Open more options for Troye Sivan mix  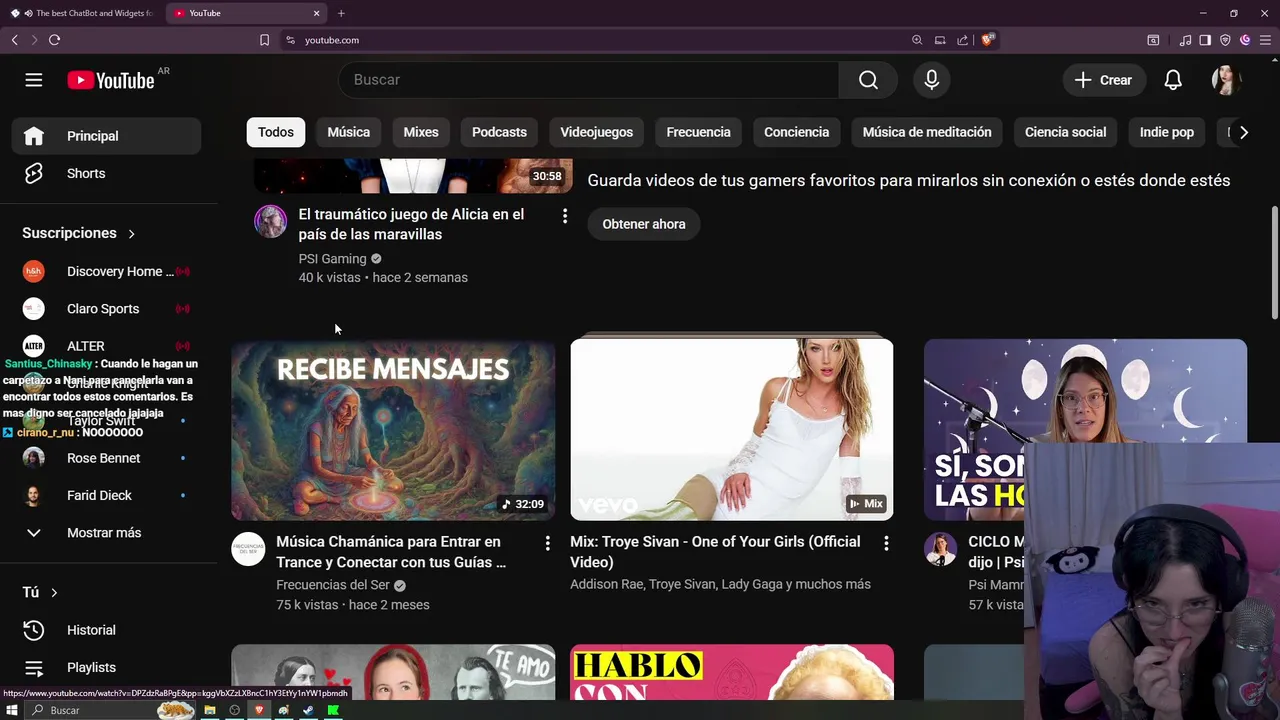click(886, 543)
